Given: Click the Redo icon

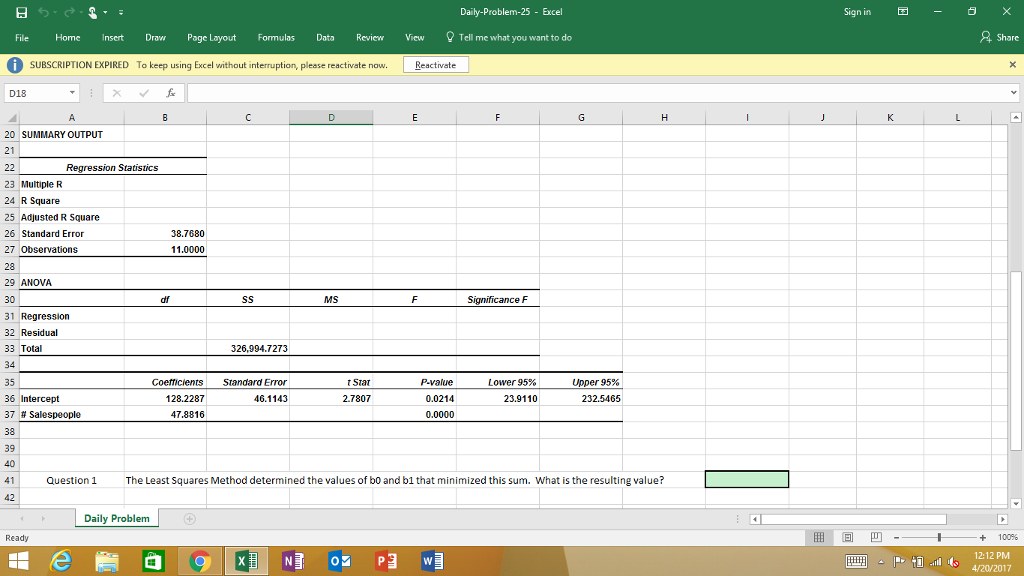Looking at the screenshot, I should (68, 12).
